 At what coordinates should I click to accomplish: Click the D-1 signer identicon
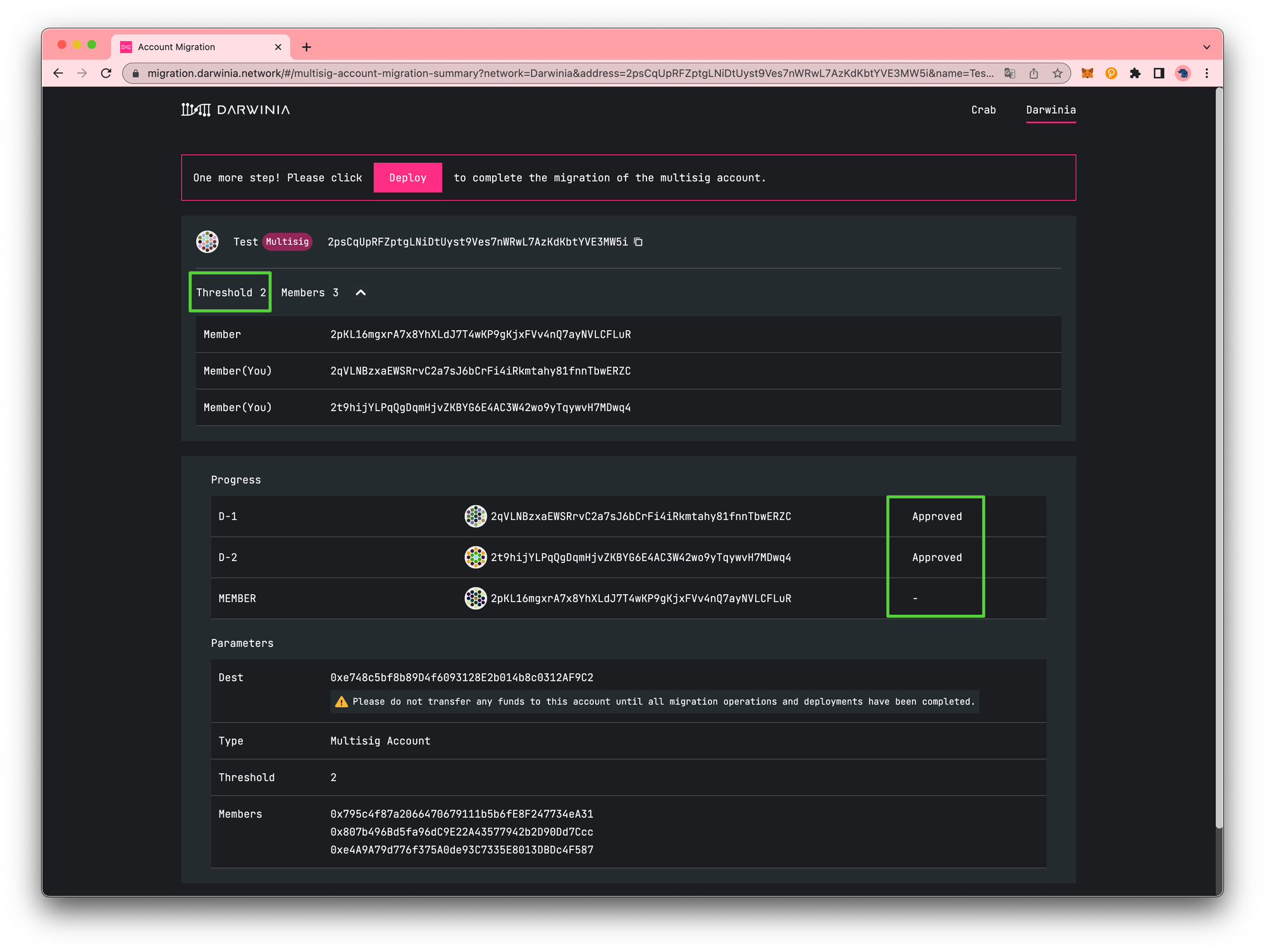point(475,516)
